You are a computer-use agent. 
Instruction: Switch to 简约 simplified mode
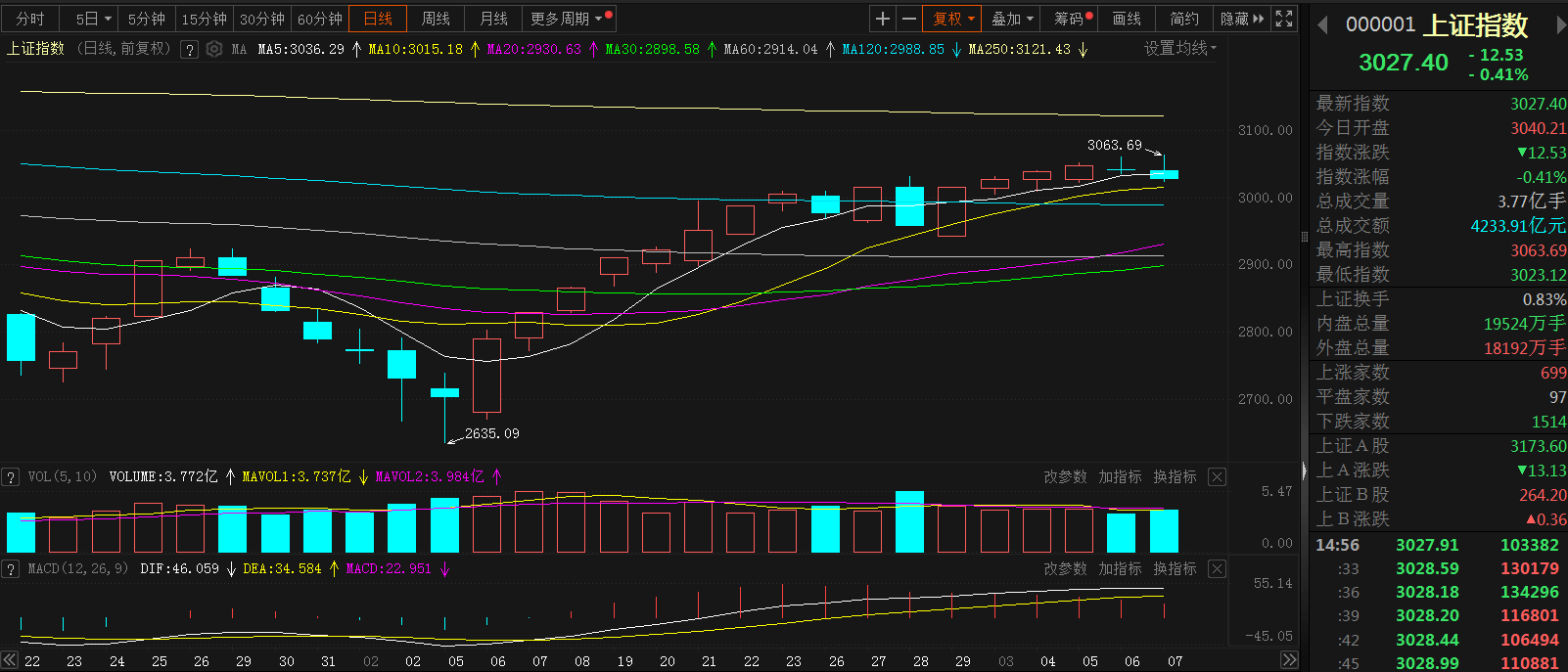point(1184,19)
